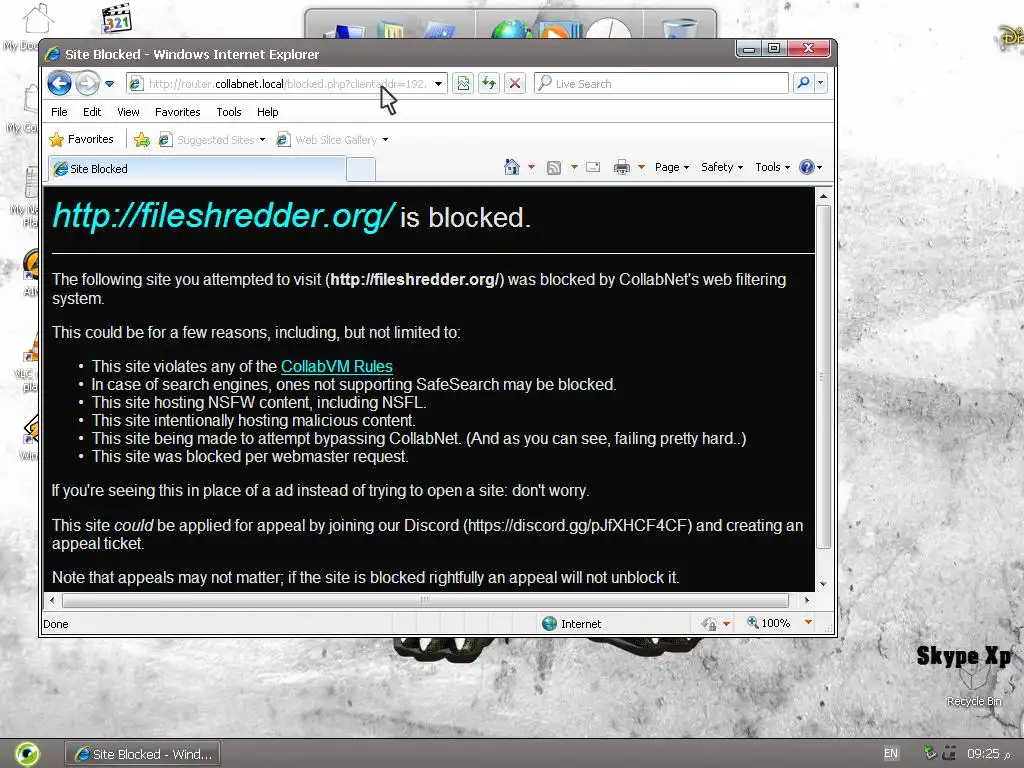Follow the CollabVM Rules link

click(336, 366)
